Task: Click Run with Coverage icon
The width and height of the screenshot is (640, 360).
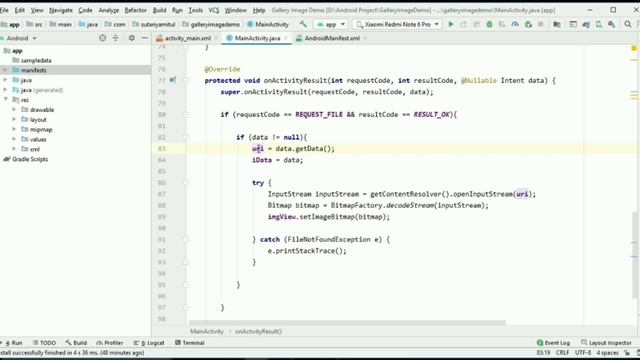Action: click(502, 24)
